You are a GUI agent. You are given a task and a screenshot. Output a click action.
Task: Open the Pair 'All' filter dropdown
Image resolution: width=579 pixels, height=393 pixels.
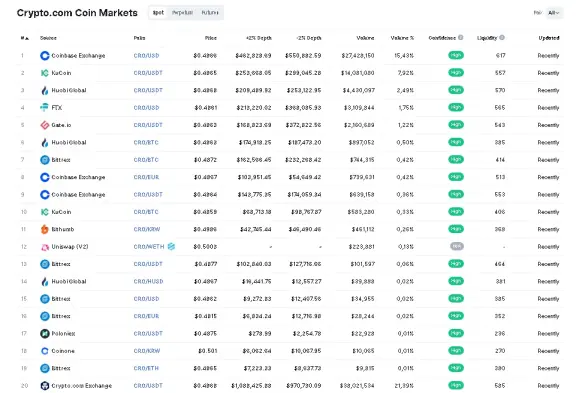[554, 13]
